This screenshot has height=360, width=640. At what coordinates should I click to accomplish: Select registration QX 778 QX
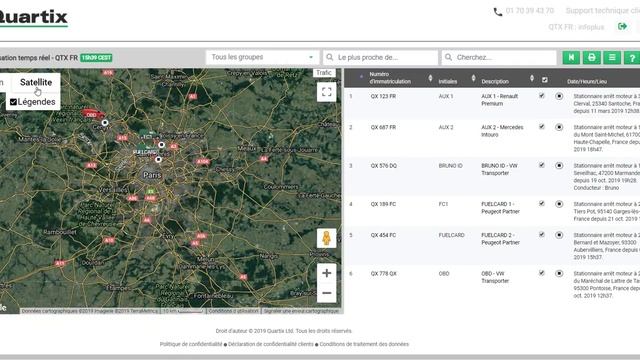pyautogui.click(x=383, y=273)
